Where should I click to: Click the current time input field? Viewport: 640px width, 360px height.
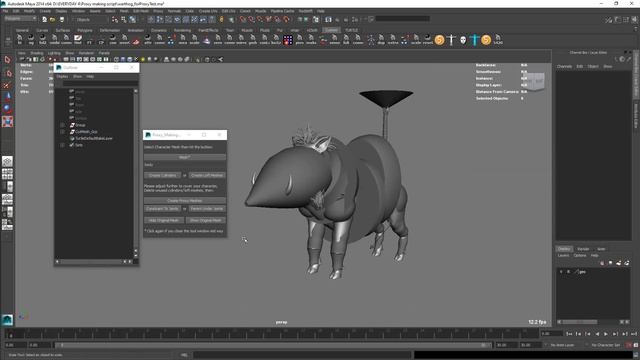coord(552,334)
